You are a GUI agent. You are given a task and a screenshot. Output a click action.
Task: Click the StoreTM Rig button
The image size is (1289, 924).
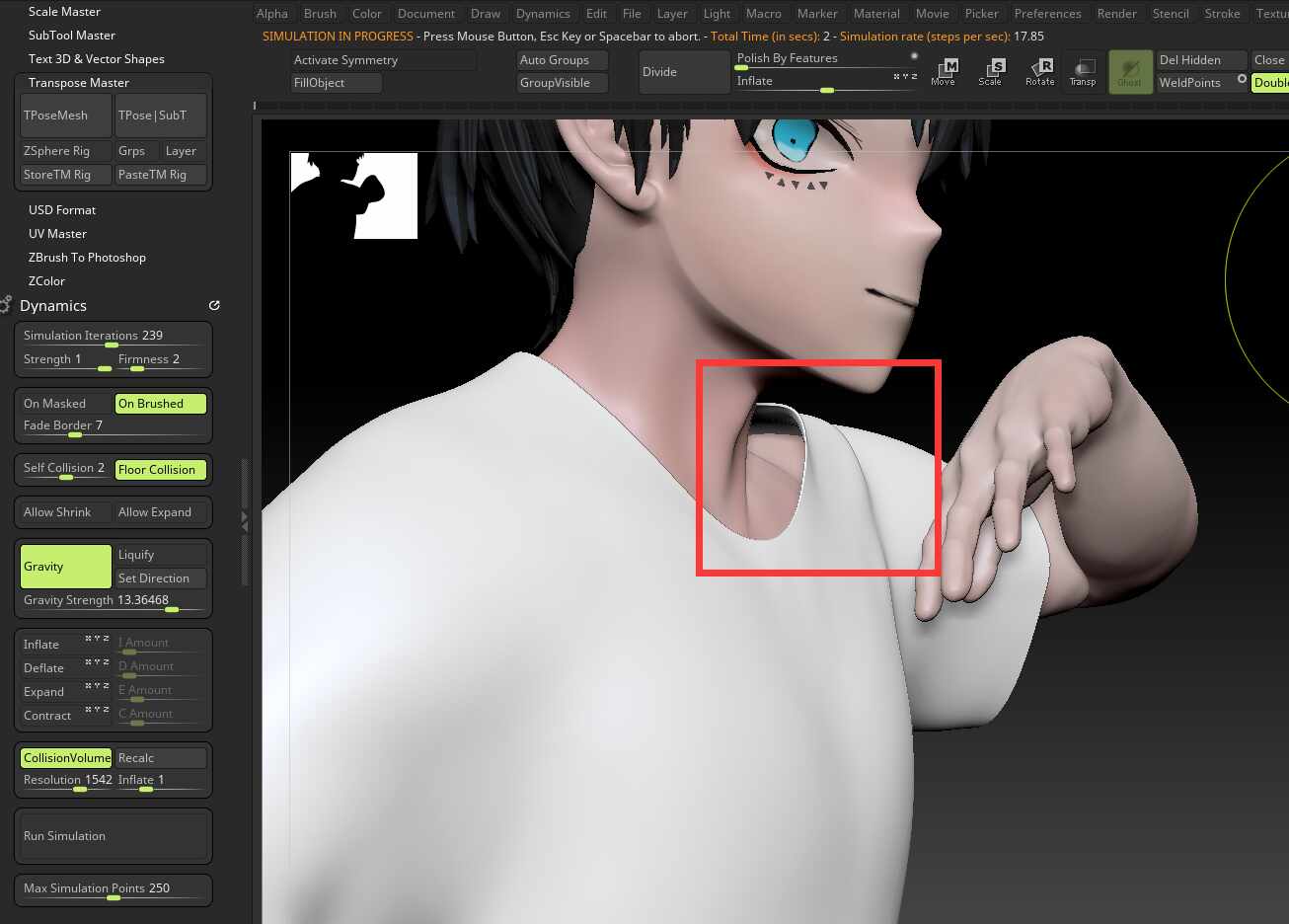point(65,174)
